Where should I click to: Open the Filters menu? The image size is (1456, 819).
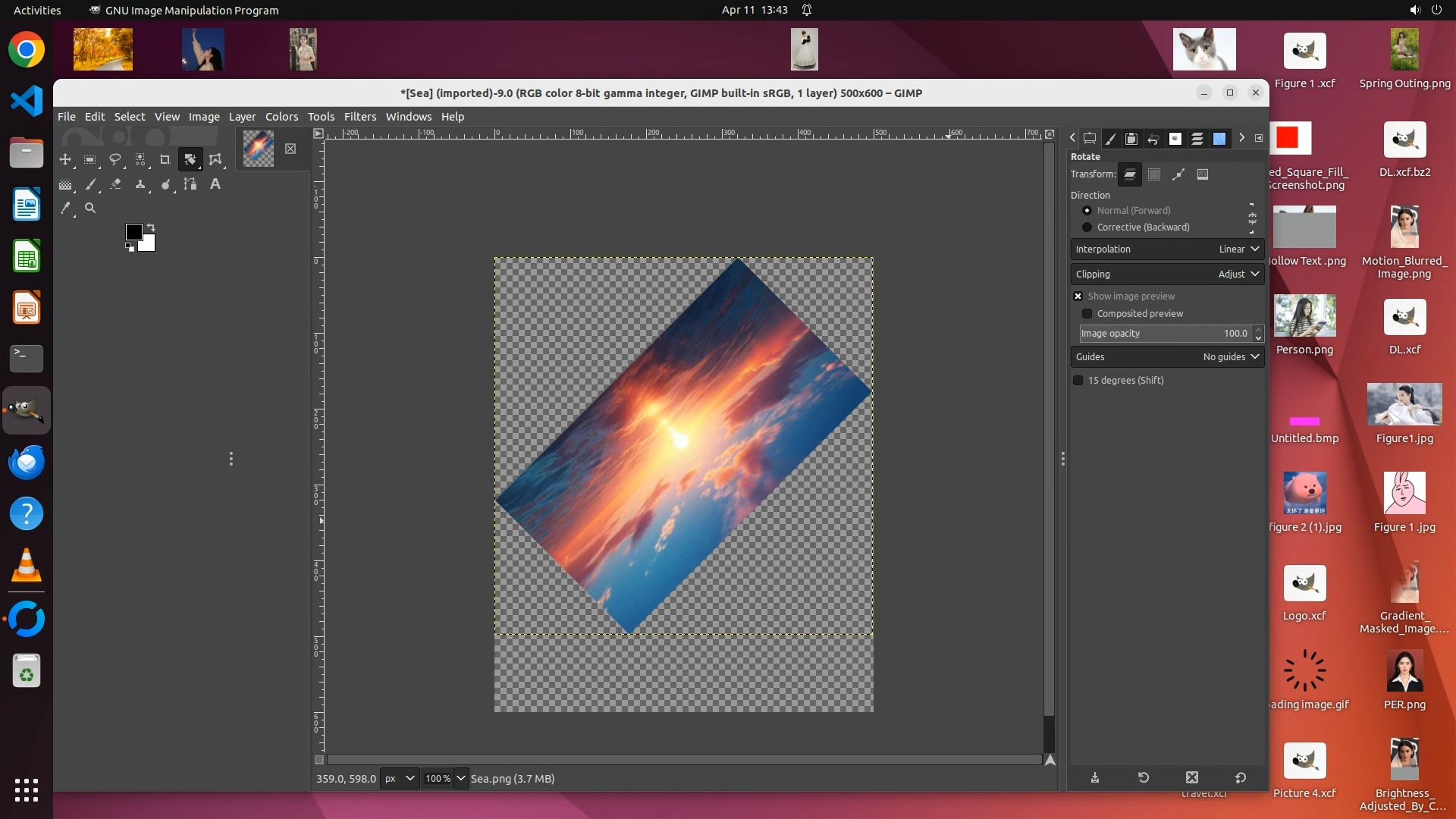coord(359,117)
